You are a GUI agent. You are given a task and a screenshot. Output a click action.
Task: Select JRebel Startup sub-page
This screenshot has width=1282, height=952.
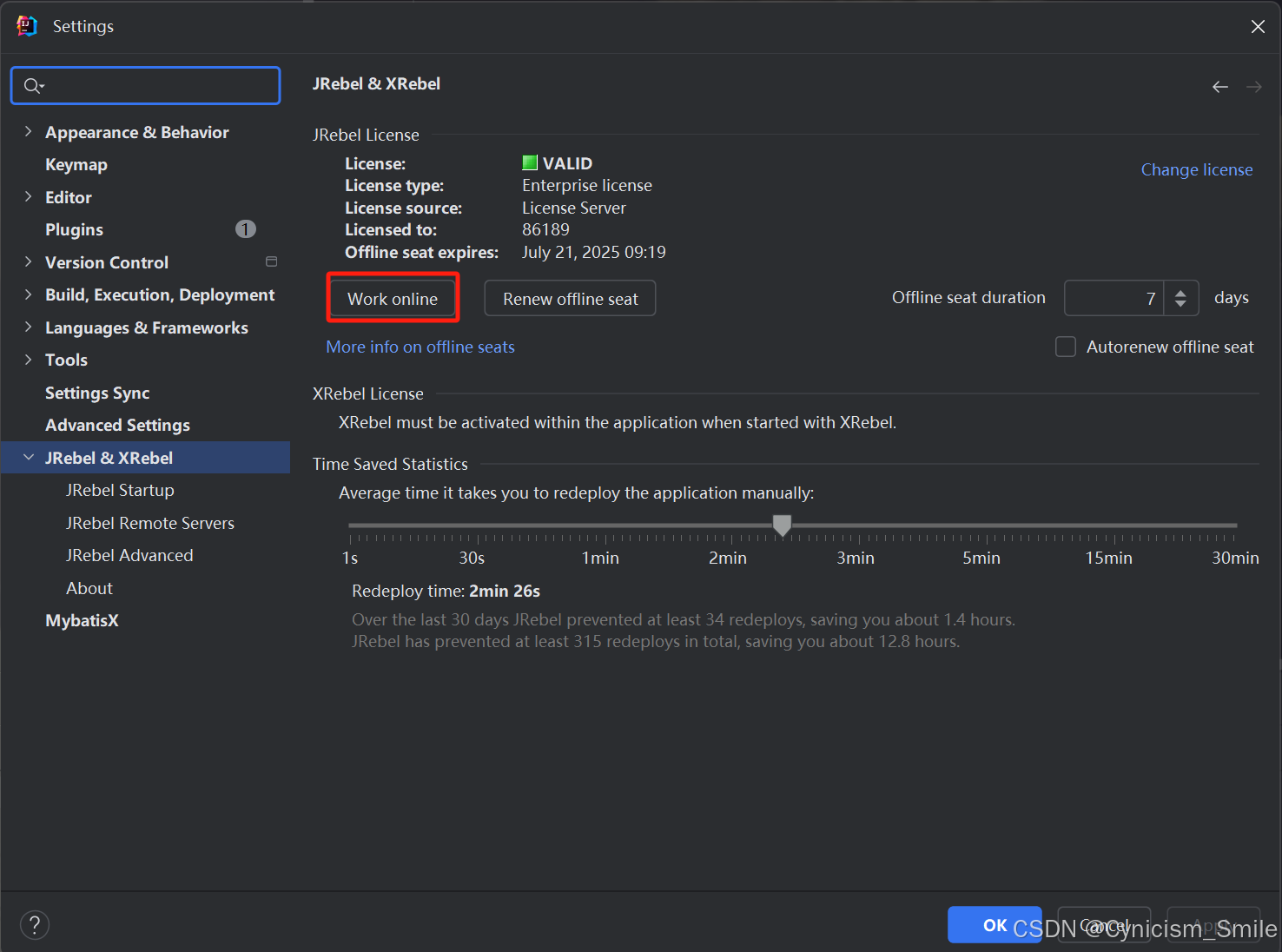120,490
